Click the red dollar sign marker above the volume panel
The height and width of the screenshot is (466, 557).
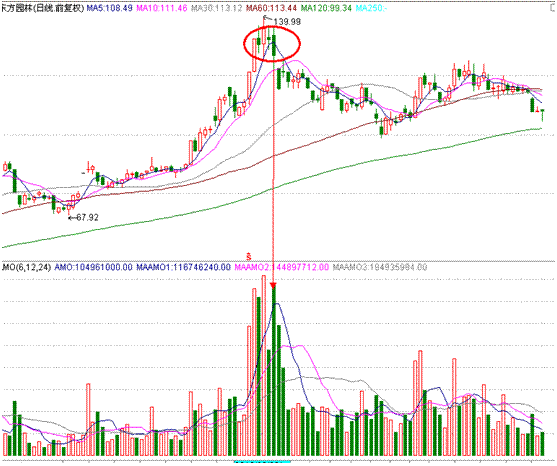249,256
